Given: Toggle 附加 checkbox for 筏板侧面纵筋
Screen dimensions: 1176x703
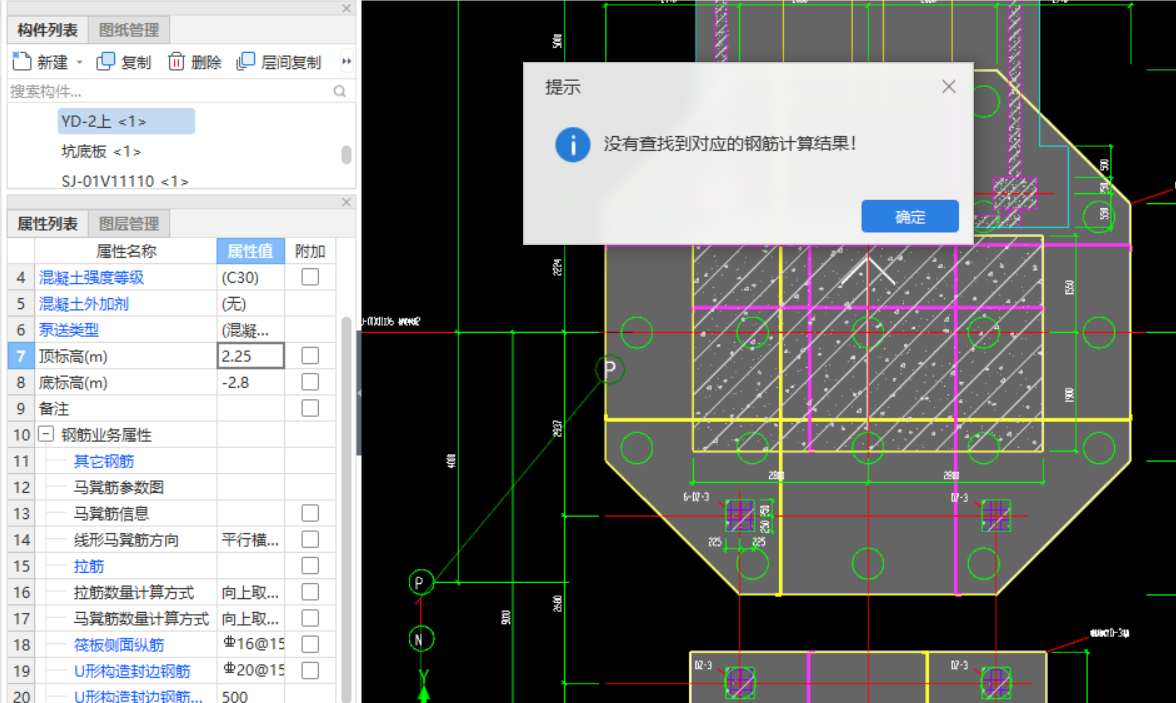Looking at the screenshot, I should pos(310,644).
